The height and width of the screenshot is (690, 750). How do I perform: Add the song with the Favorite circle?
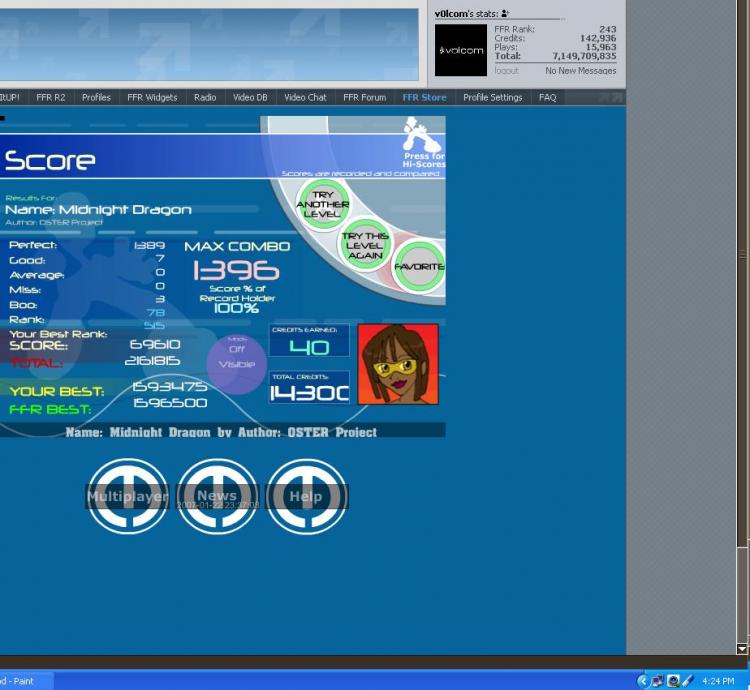[418, 268]
